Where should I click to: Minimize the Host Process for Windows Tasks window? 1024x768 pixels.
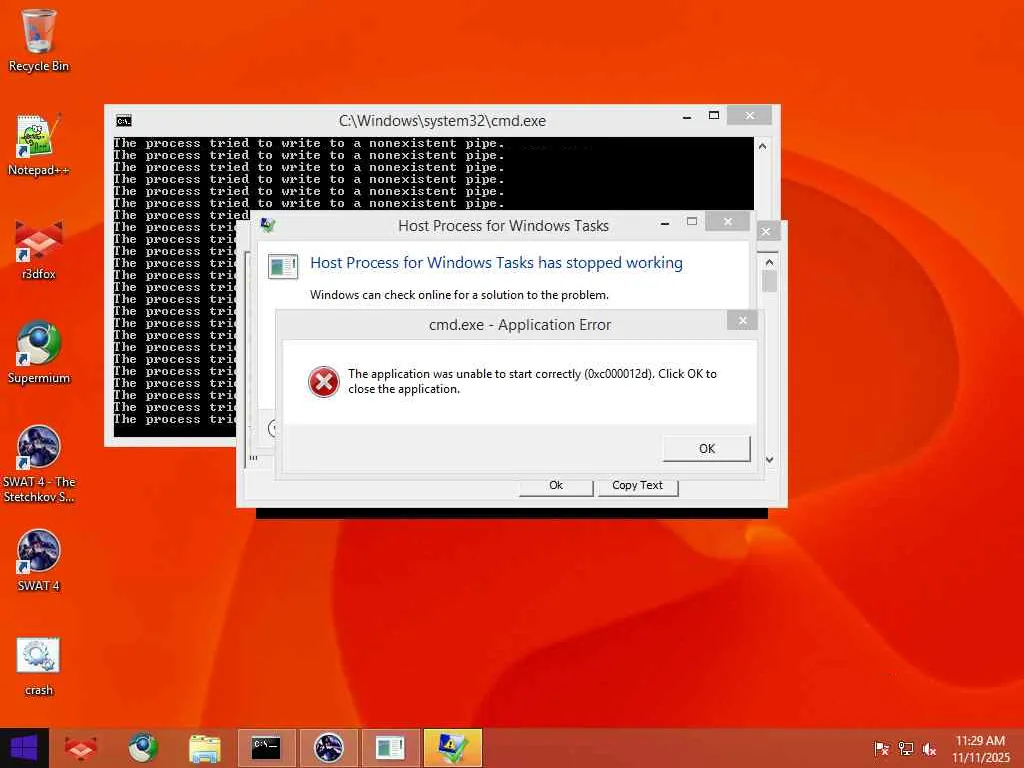pos(665,223)
